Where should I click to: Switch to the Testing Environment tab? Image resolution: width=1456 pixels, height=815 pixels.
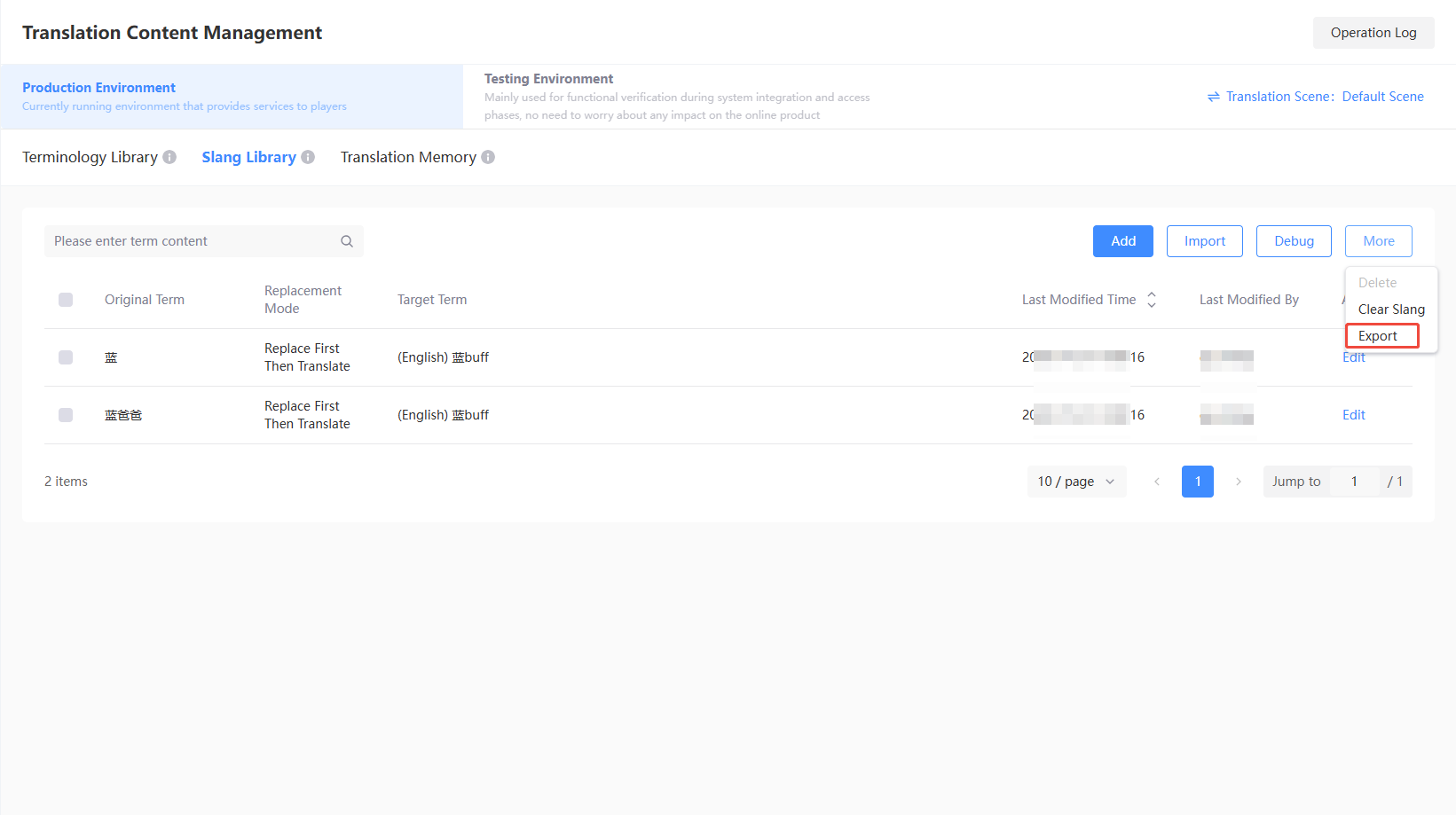(679, 97)
